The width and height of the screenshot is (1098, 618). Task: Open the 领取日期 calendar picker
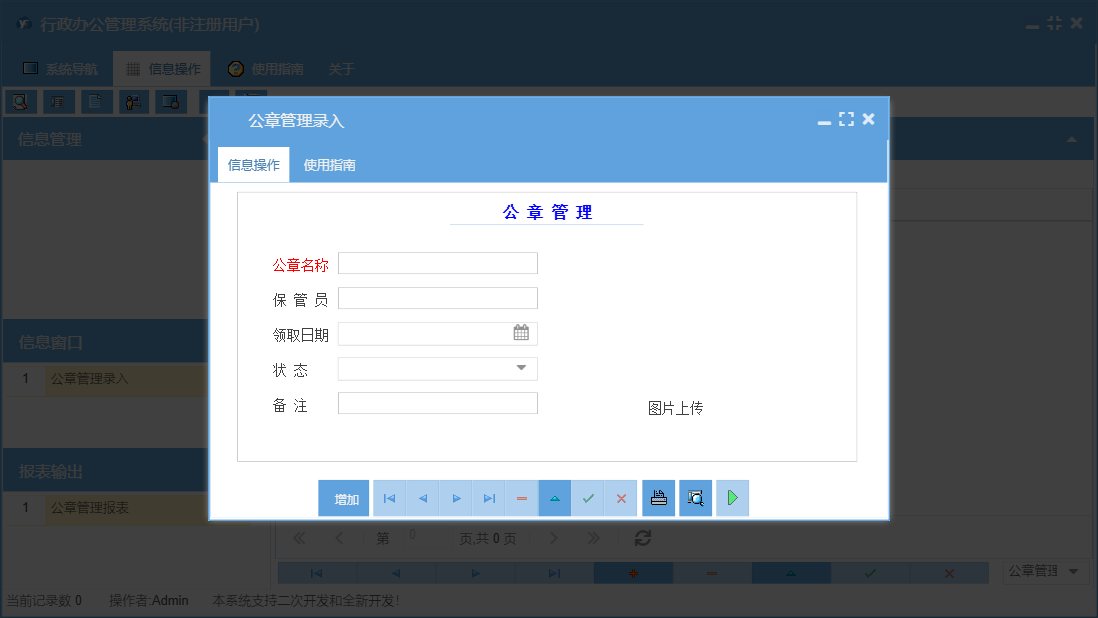click(520, 333)
